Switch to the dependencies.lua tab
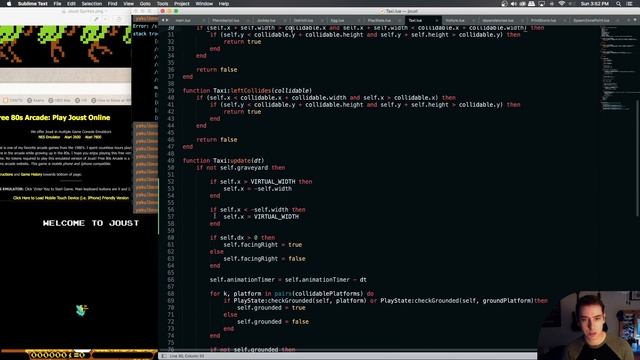The image size is (640, 360). tap(498, 20)
